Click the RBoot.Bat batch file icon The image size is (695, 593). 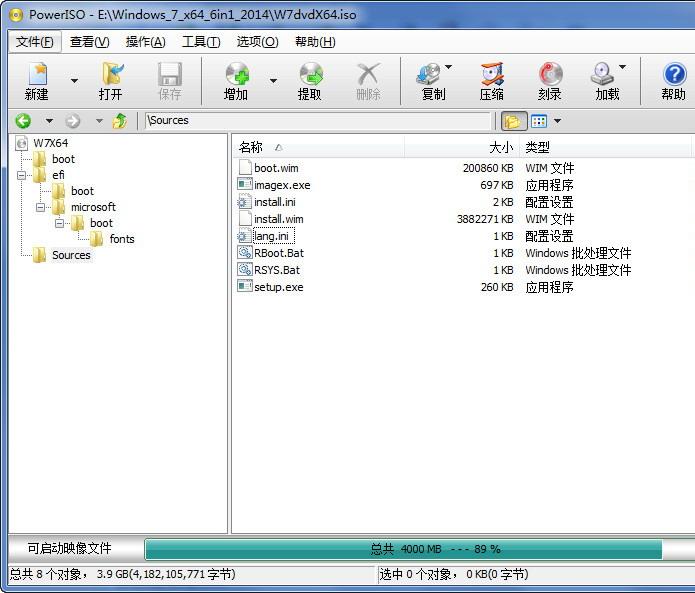coord(245,252)
